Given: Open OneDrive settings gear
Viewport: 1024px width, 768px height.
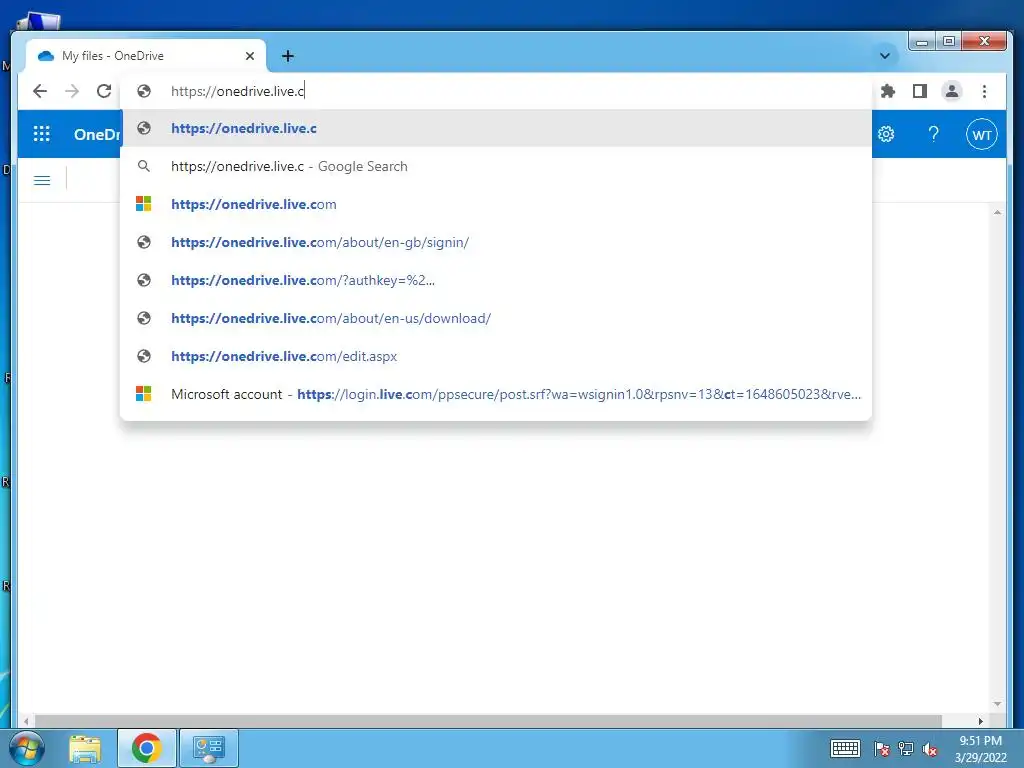Looking at the screenshot, I should click(x=886, y=134).
